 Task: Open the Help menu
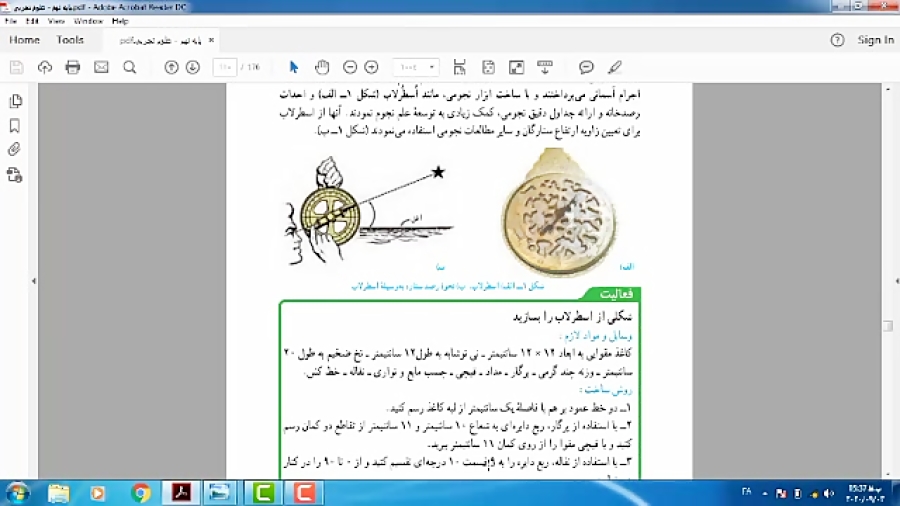coord(120,21)
